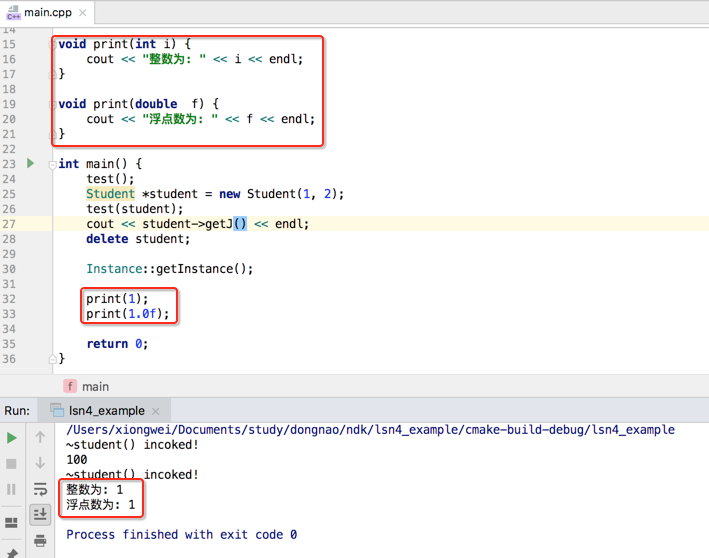Click line number 23 in the gutter
Image resolution: width=709 pixels, height=558 pixels.
click(9, 164)
